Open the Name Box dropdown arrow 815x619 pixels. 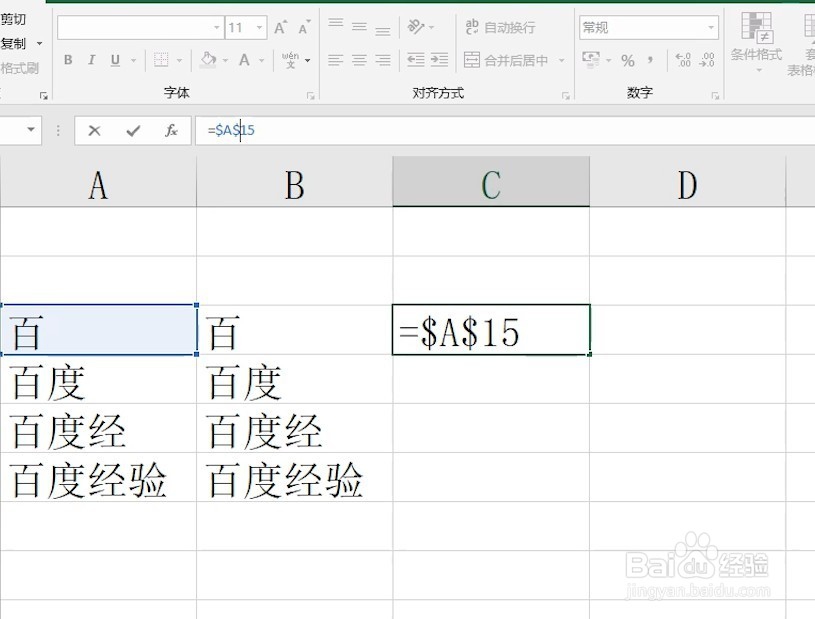click(x=31, y=129)
